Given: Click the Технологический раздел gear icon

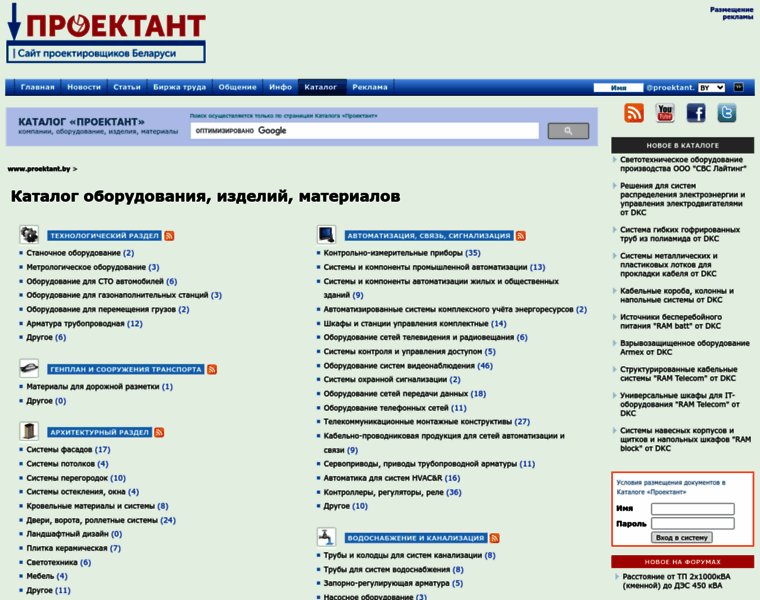Looking at the screenshot, I should (29, 235).
